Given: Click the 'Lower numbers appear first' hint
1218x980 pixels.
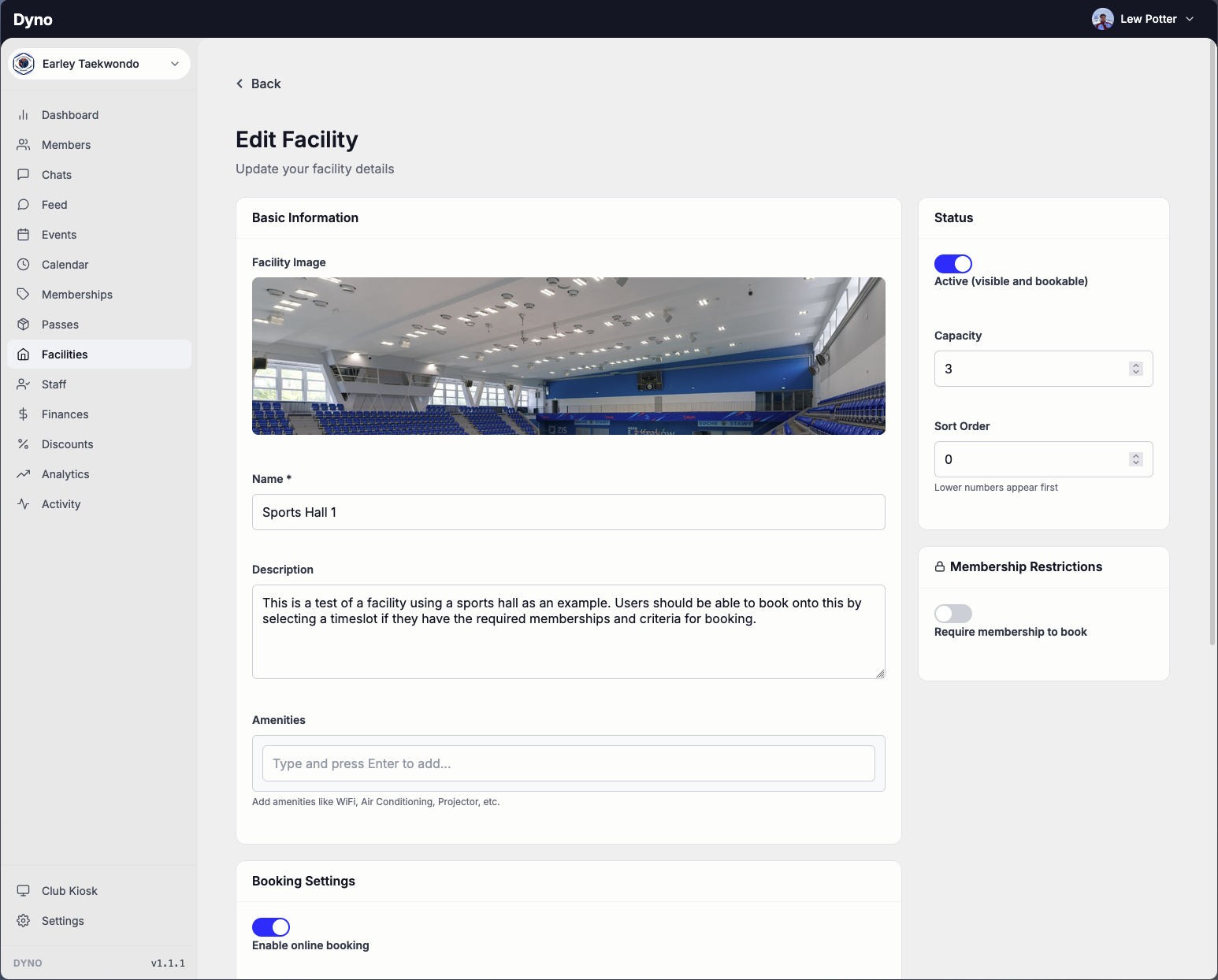Looking at the screenshot, I should [x=996, y=488].
